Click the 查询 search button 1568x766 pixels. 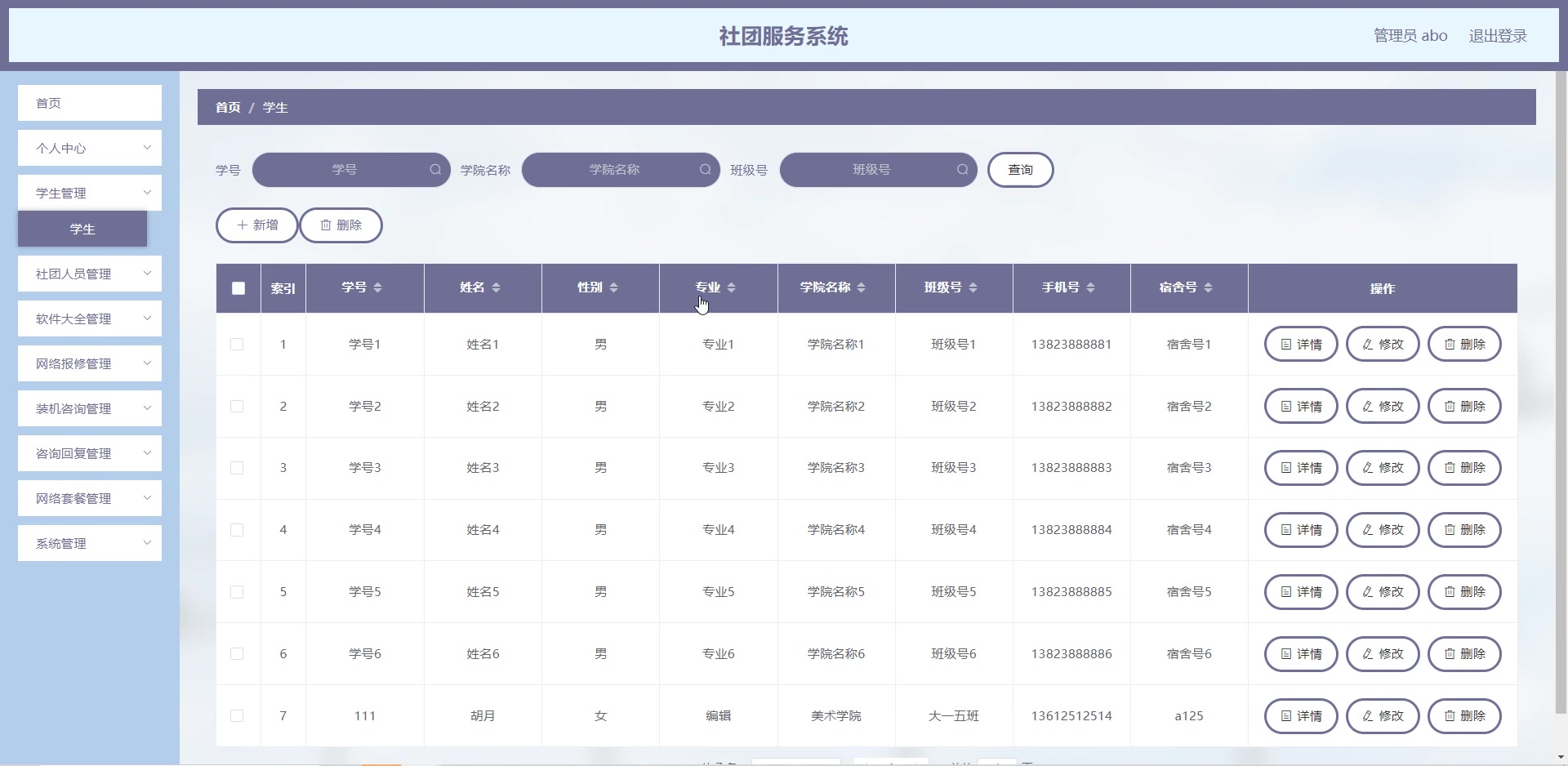tap(1020, 170)
